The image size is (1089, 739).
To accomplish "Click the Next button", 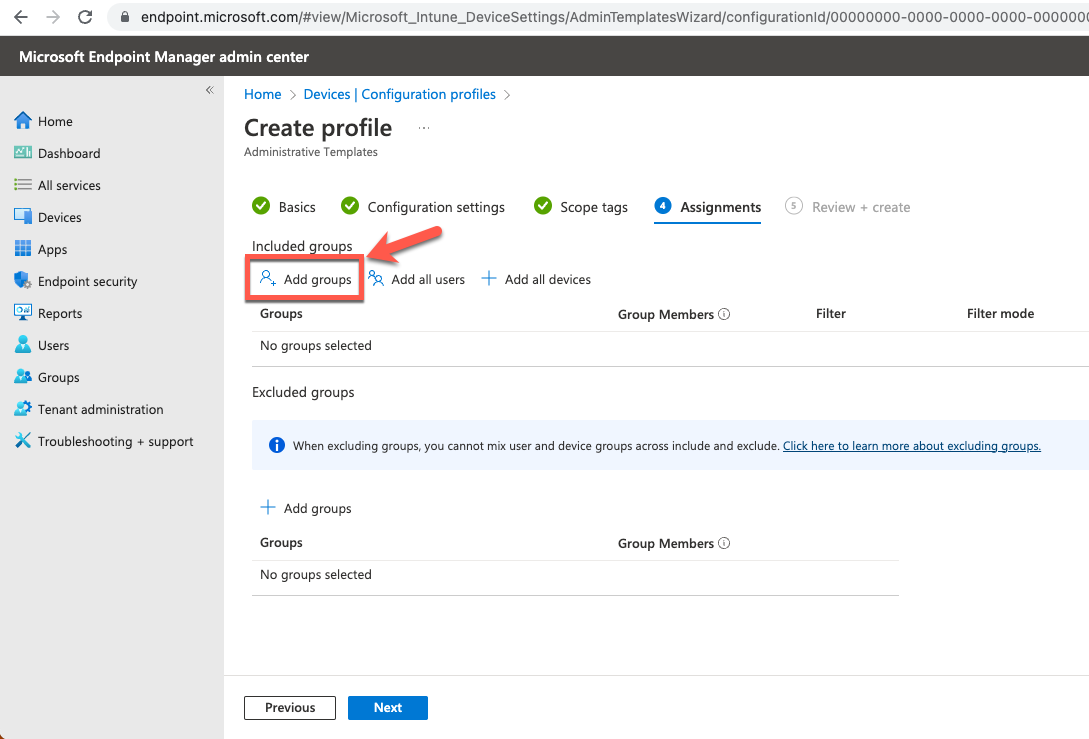I will 388,708.
